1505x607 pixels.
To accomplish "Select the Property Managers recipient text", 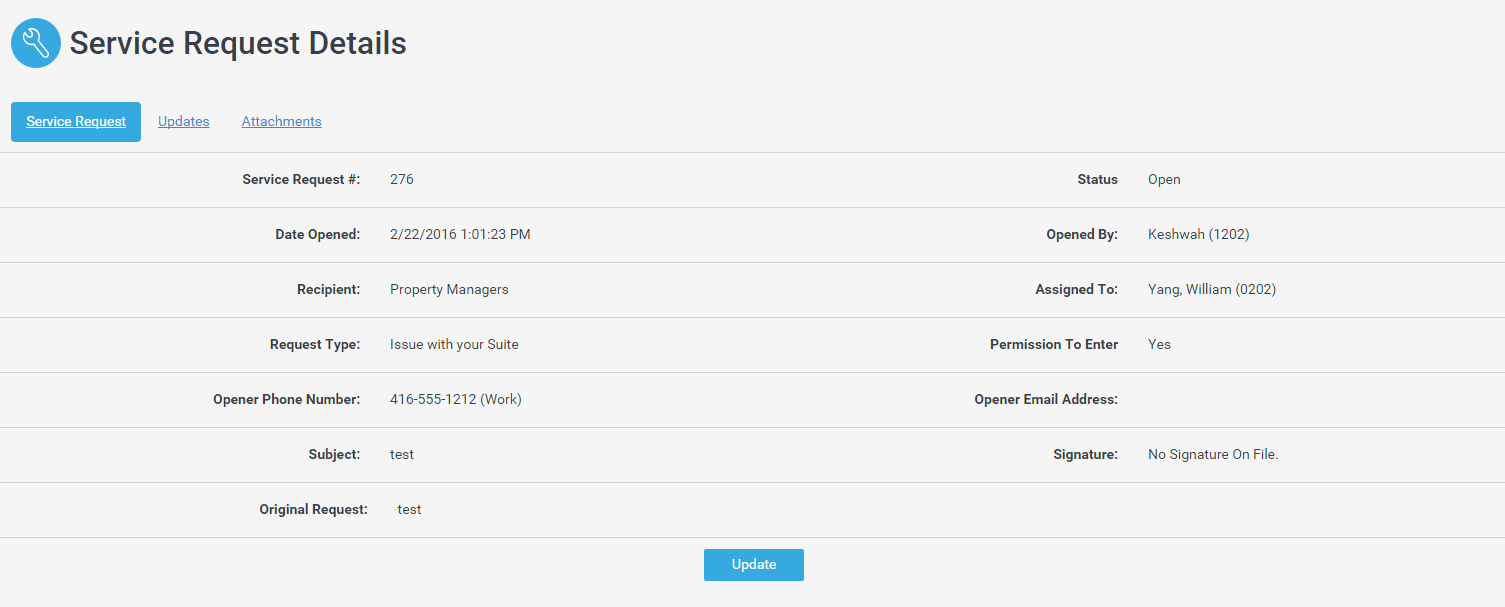I will click(449, 290).
